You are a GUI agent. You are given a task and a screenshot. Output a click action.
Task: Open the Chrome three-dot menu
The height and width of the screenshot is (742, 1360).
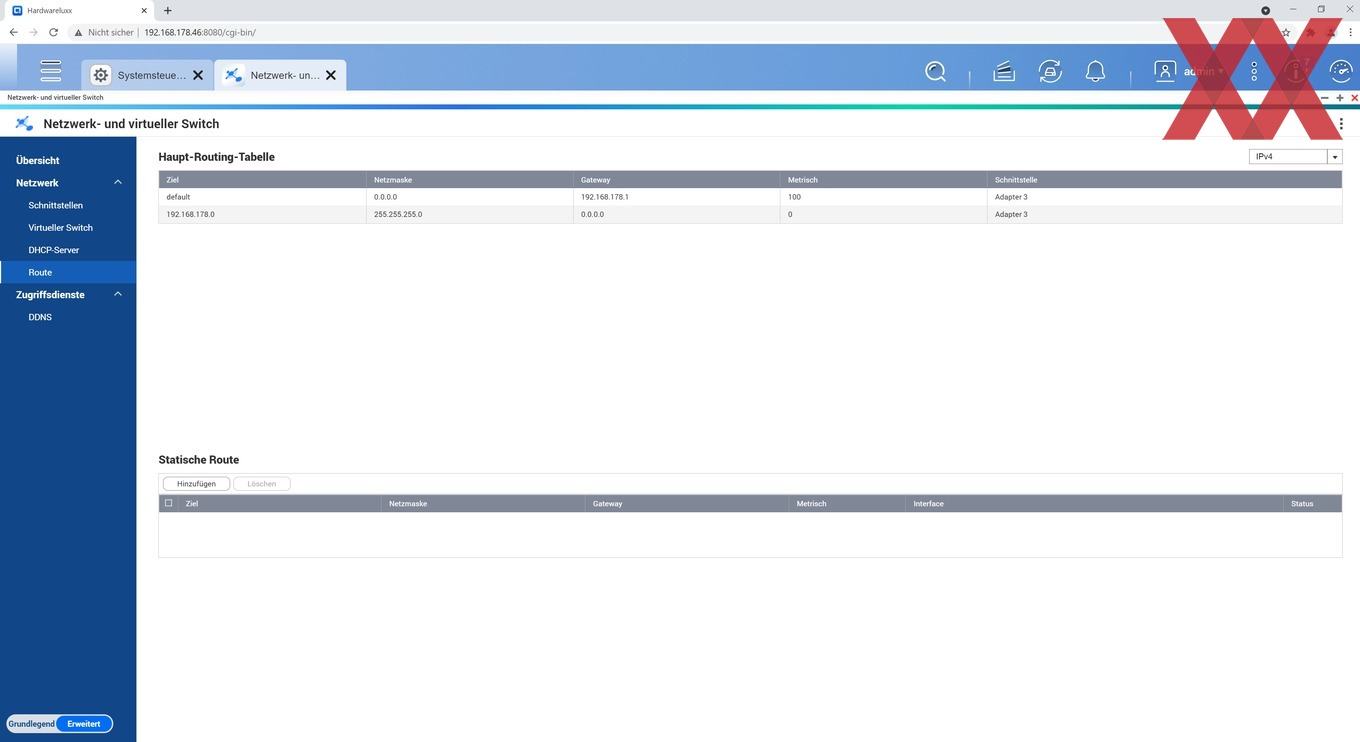[x=1349, y=32]
